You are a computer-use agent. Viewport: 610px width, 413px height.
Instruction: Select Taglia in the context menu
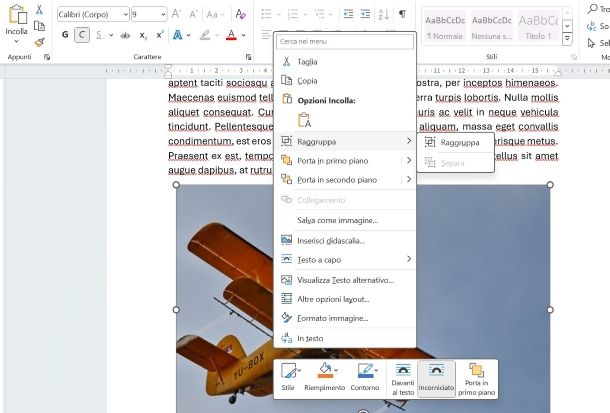click(307, 62)
